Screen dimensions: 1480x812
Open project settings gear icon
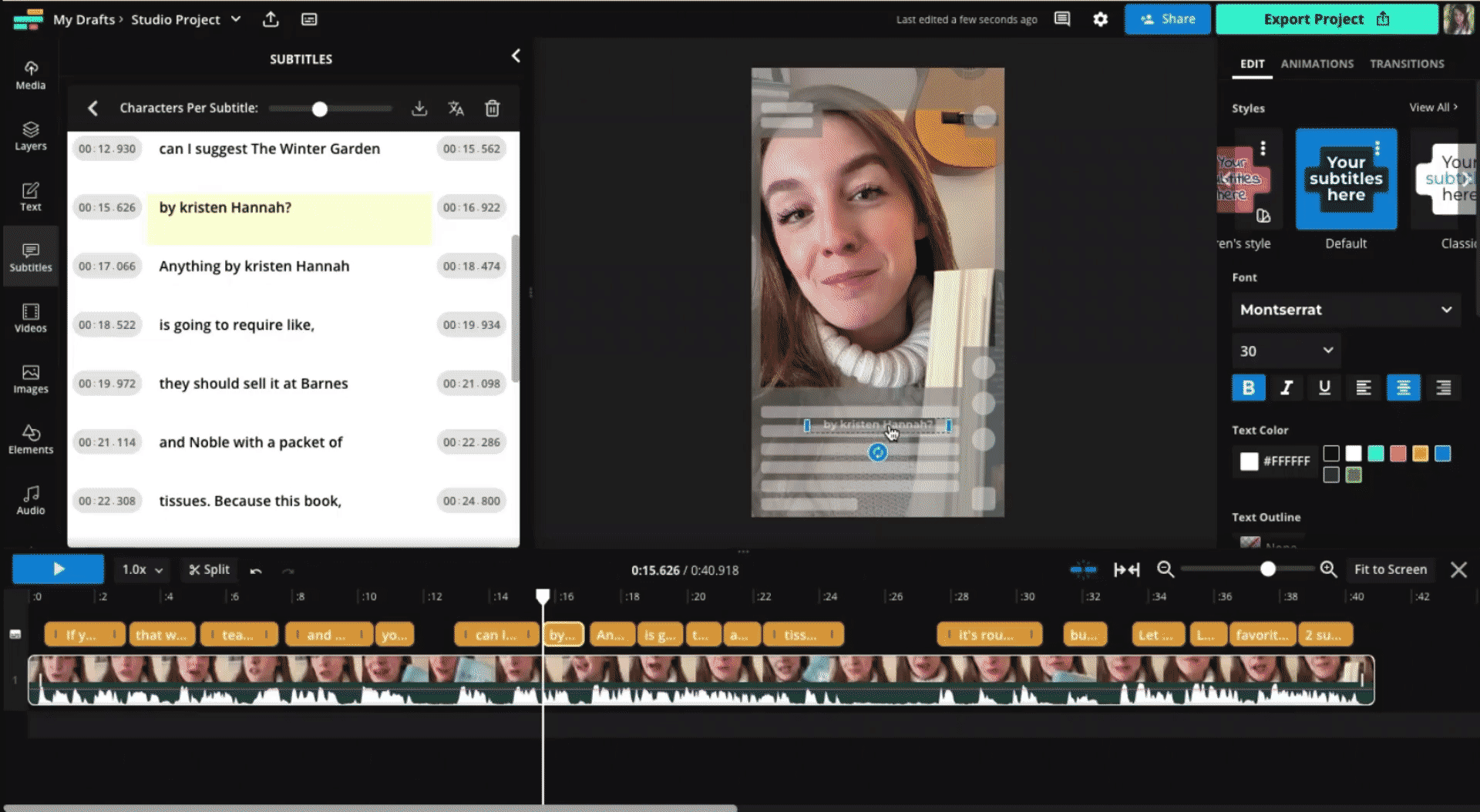click(1100, 19)
